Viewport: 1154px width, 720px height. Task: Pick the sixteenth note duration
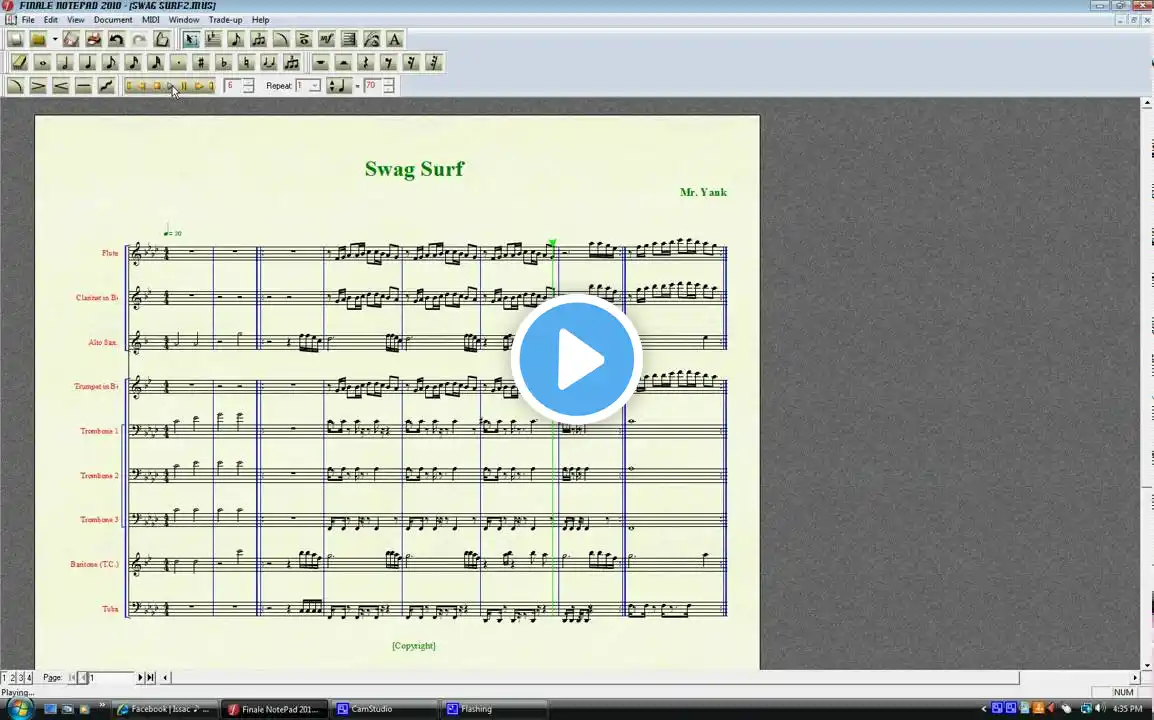133,63
